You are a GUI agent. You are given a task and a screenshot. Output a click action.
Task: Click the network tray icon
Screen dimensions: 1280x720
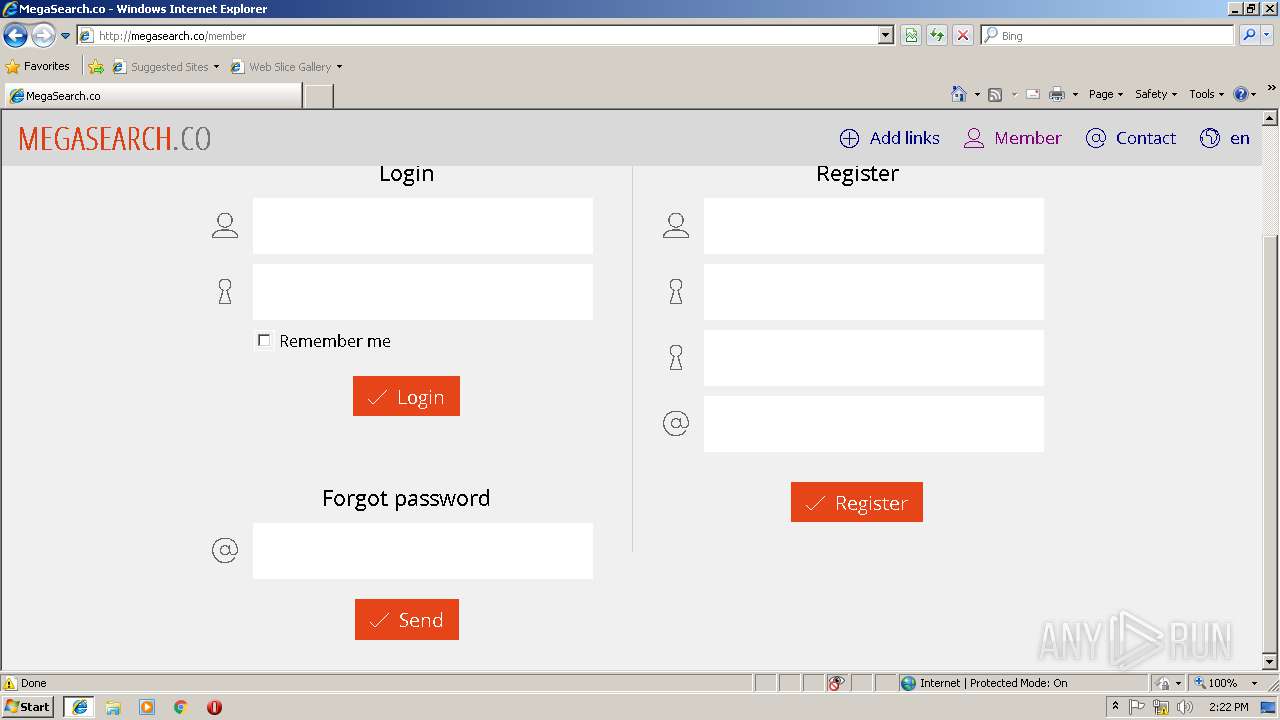coord(1161,707)
